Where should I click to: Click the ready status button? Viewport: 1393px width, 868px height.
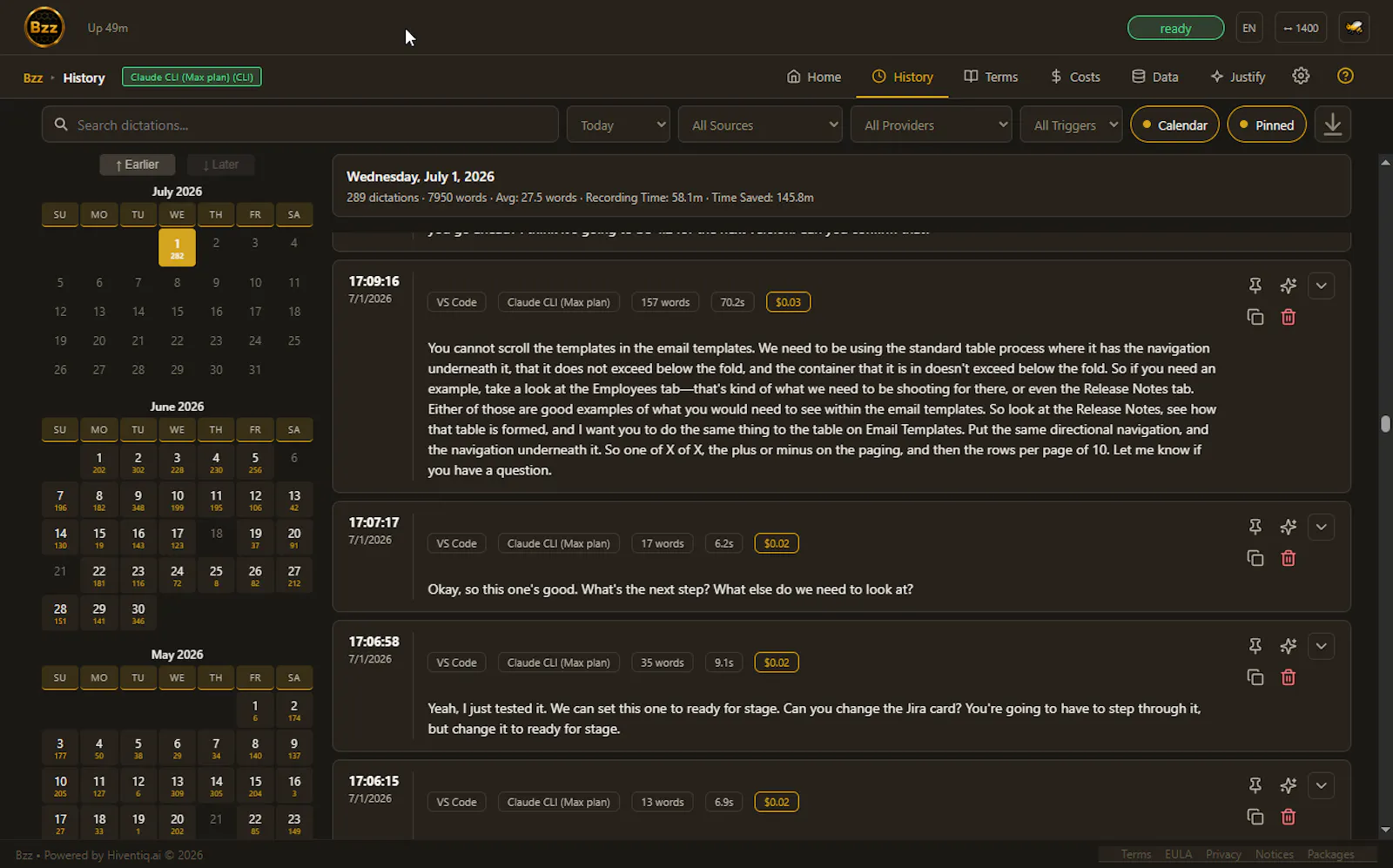(x=1175, y=28)
